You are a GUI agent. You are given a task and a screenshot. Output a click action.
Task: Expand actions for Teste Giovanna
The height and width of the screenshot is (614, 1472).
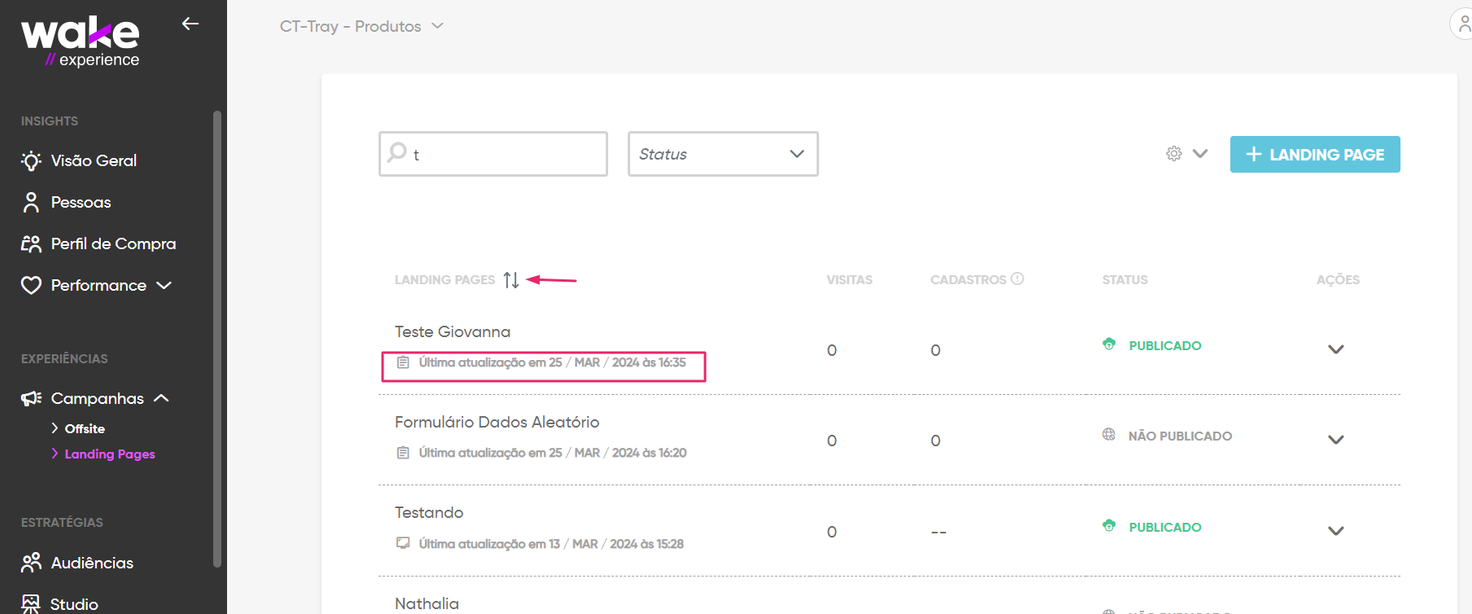[x=1336, y=350]
